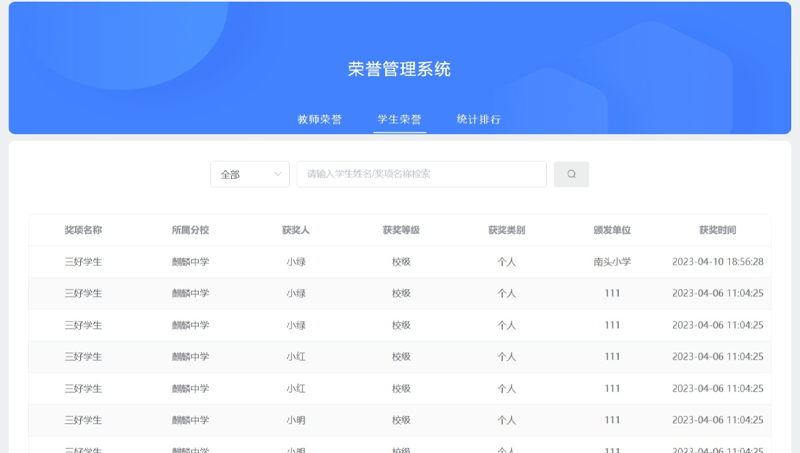
Task: Switch to the 教师荣誉 tab
Action: click(319, 119)
